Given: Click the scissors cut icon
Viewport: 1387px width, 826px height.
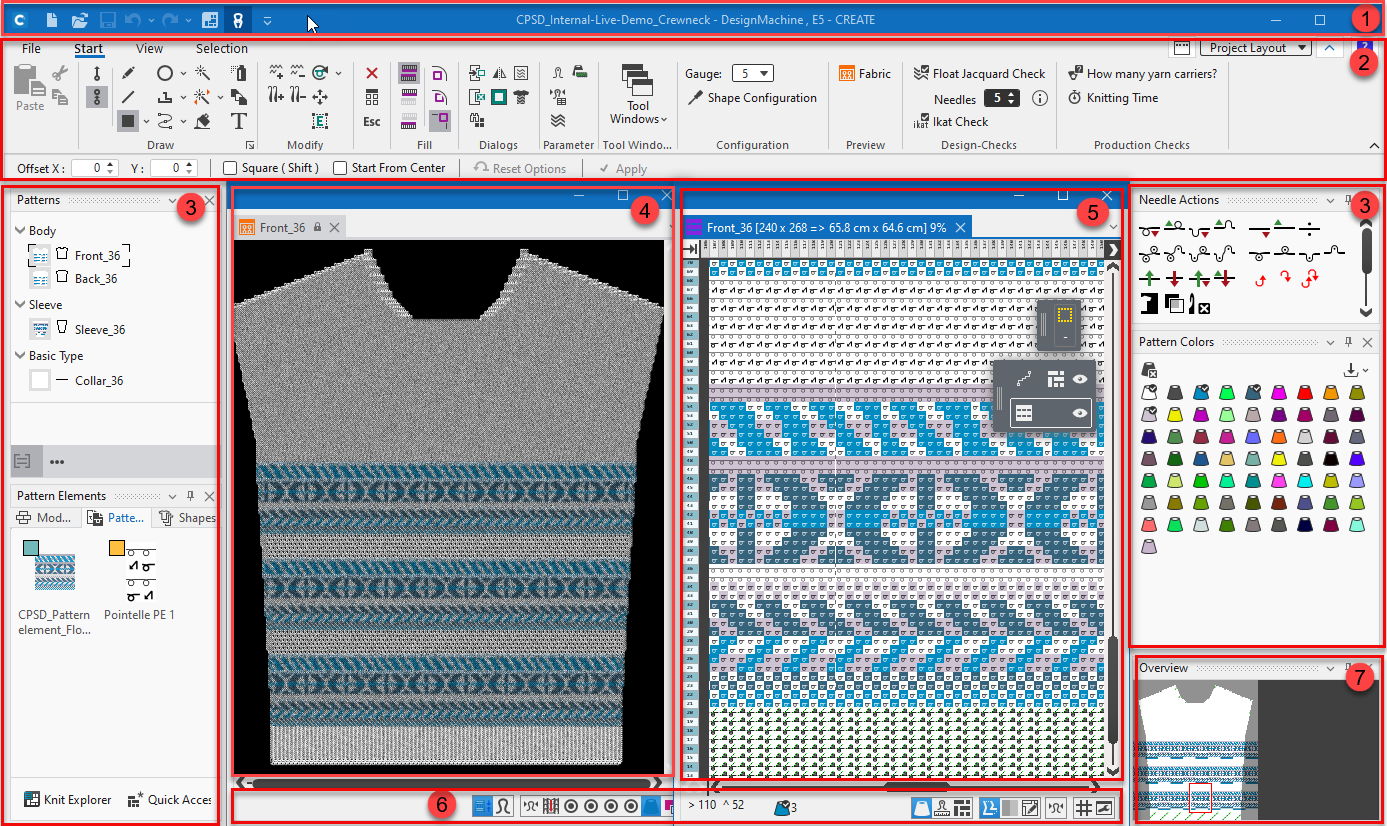Looking at the screenshot, I should (x=59, y=73).
